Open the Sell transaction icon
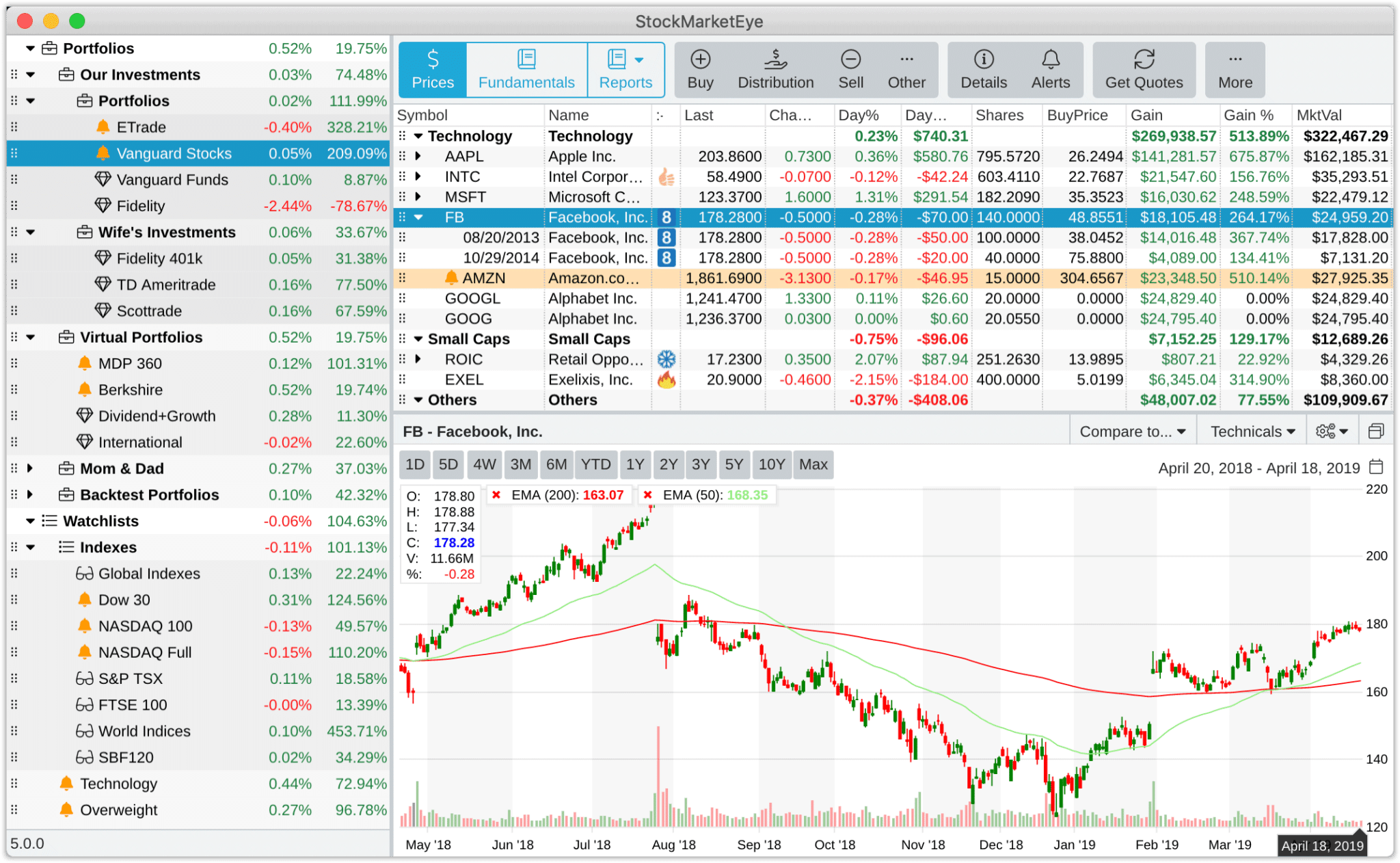1400x863 pixels. point(850,68)
